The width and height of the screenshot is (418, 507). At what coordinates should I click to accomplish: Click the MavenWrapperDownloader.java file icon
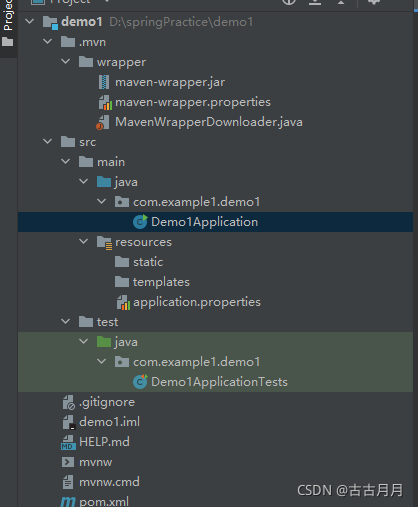coord(103,122)
